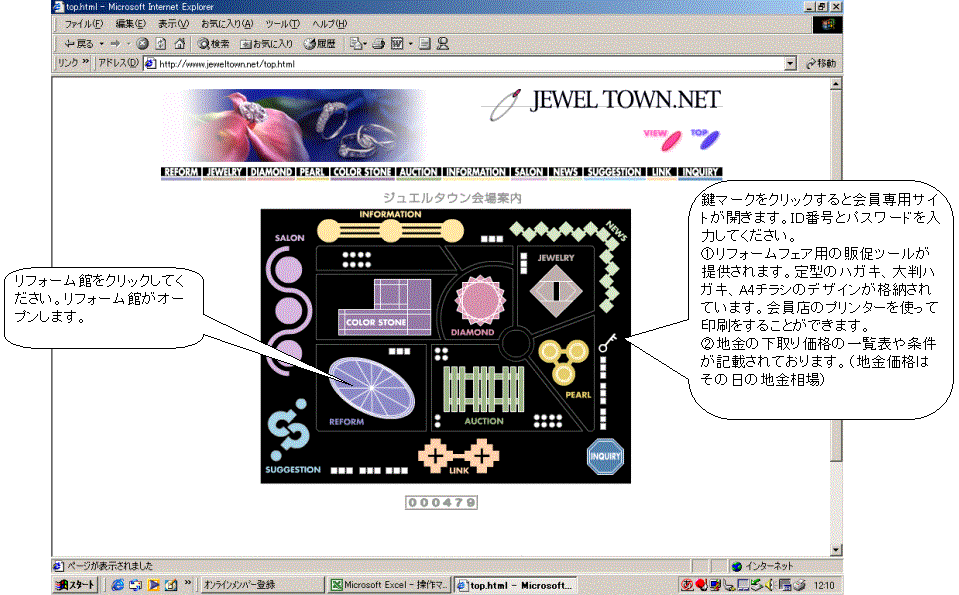Click the green NEWS diamond chain on map
This screenshot has width=959, height=595.
(566, 267)
